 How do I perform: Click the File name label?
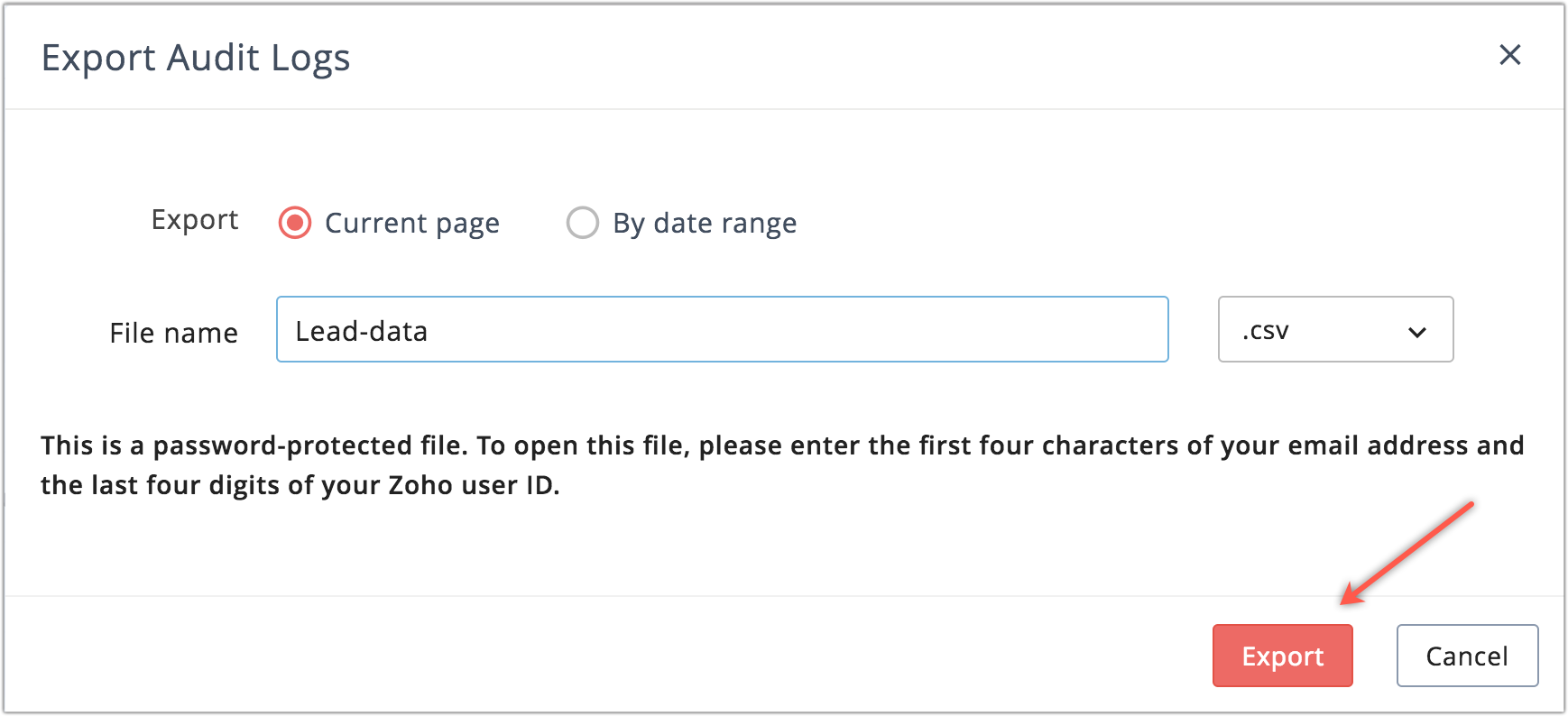(x=173, y=333)
